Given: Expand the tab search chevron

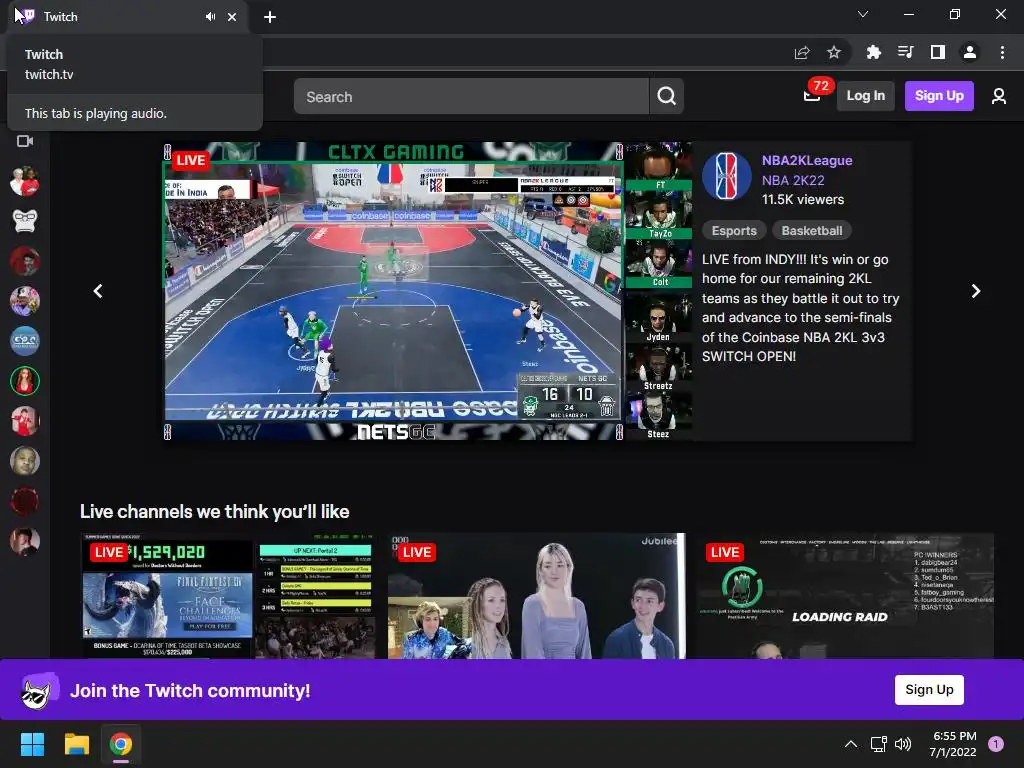Looking at the screenshot, I should (863, 14).
